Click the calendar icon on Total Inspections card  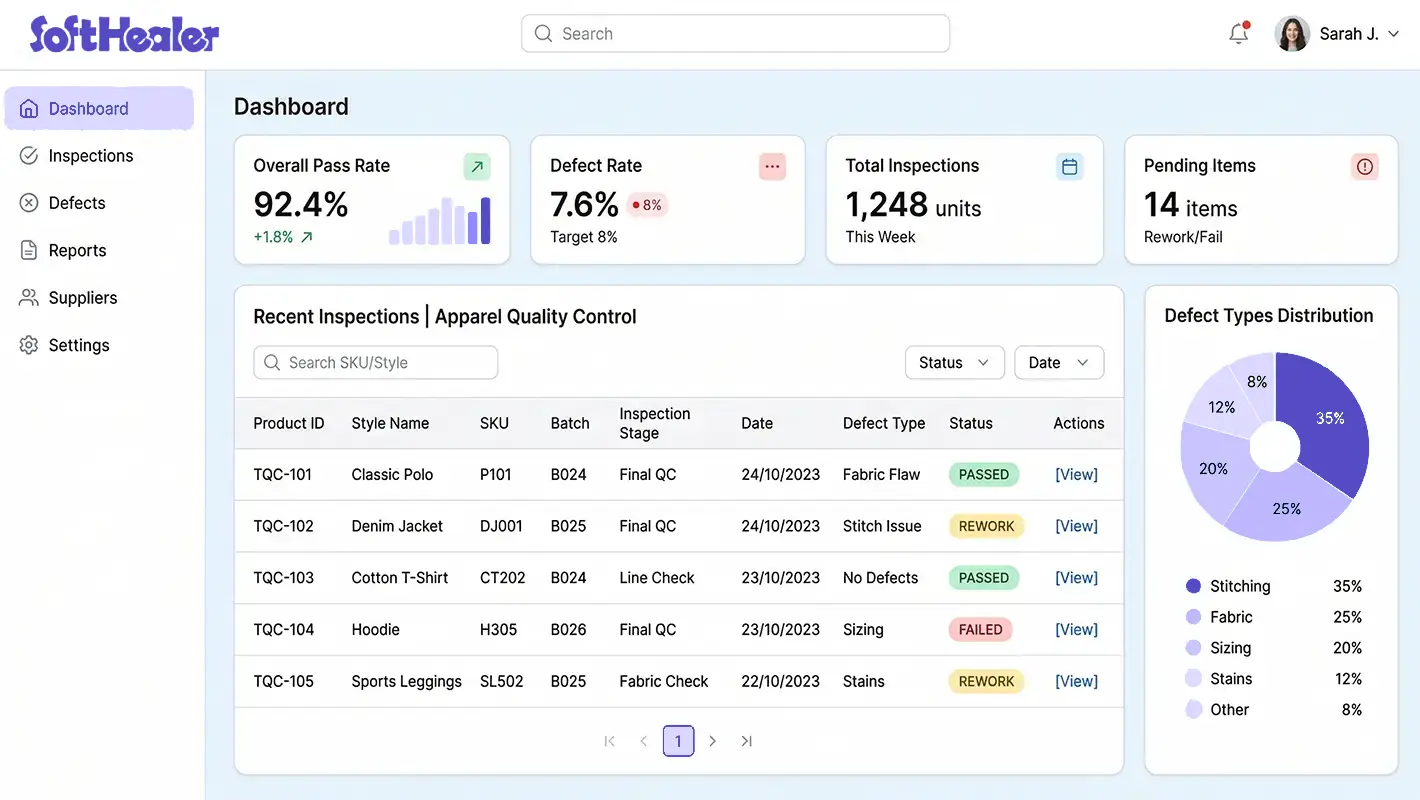coord(1069,166)
